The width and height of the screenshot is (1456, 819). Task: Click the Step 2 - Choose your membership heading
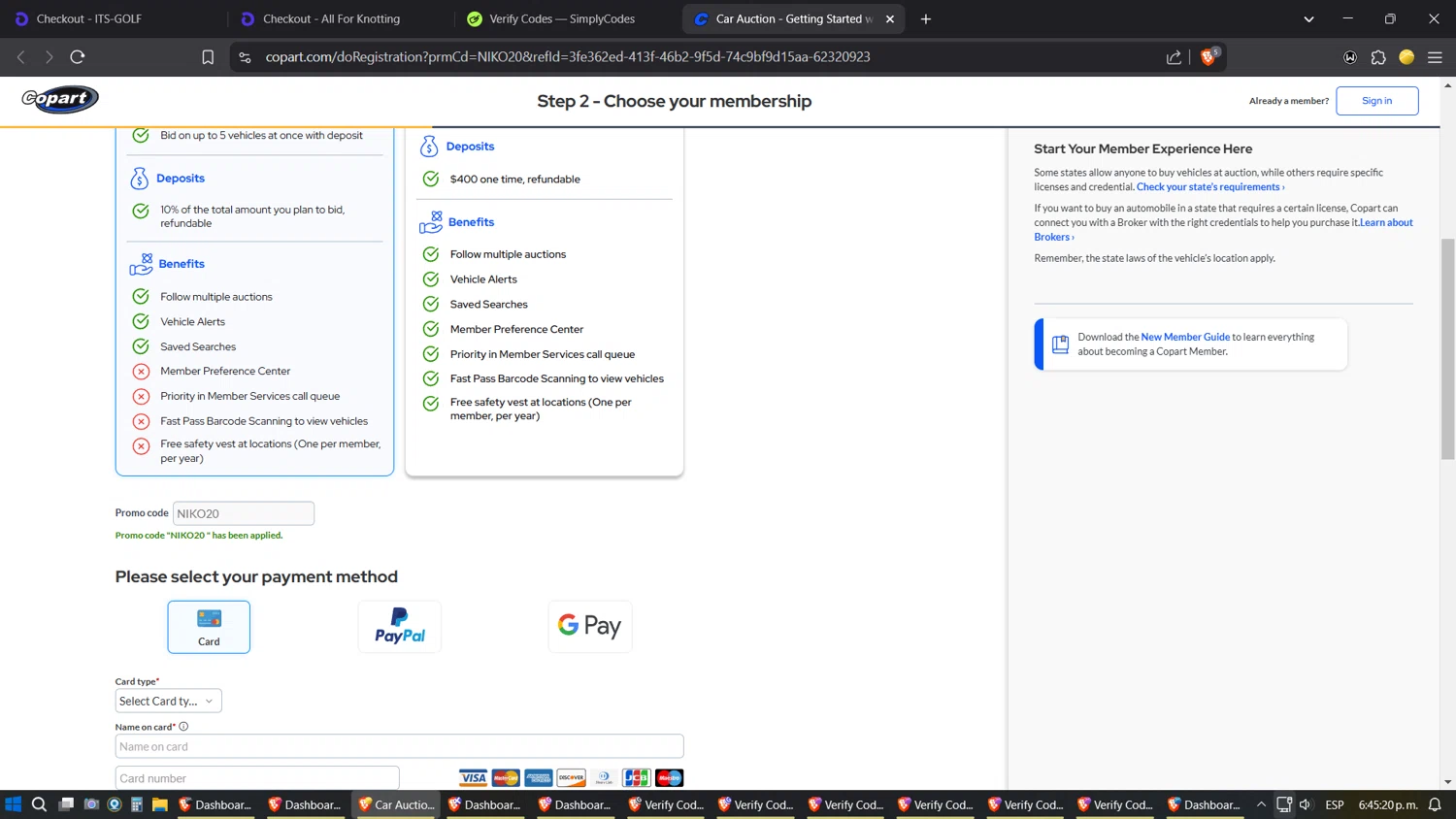click(x=674, y=101)
